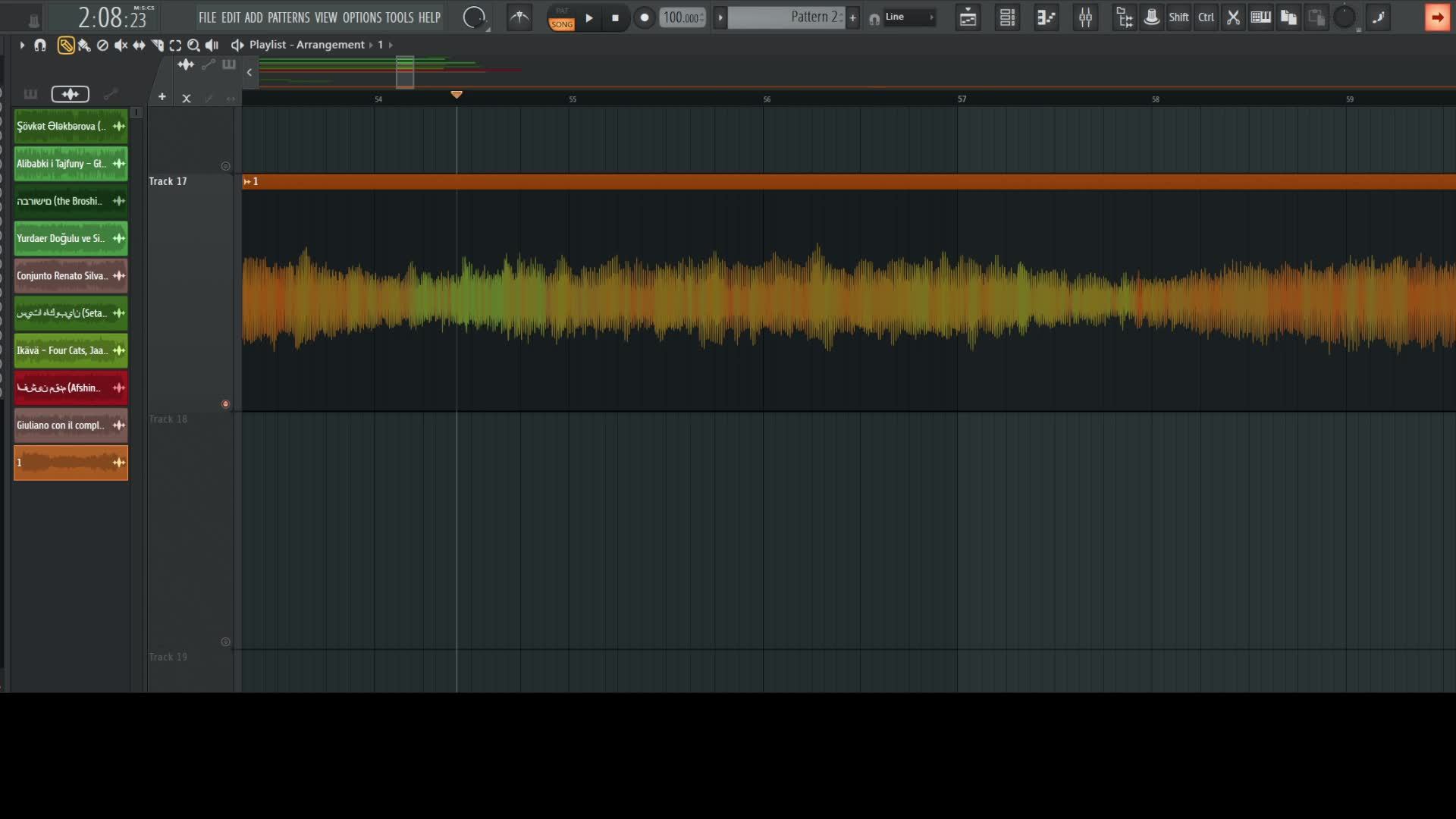Choose the Select marquee tool
This screenshot has width=1456, height=819.
pyautogui.click(x=175, y=45)
